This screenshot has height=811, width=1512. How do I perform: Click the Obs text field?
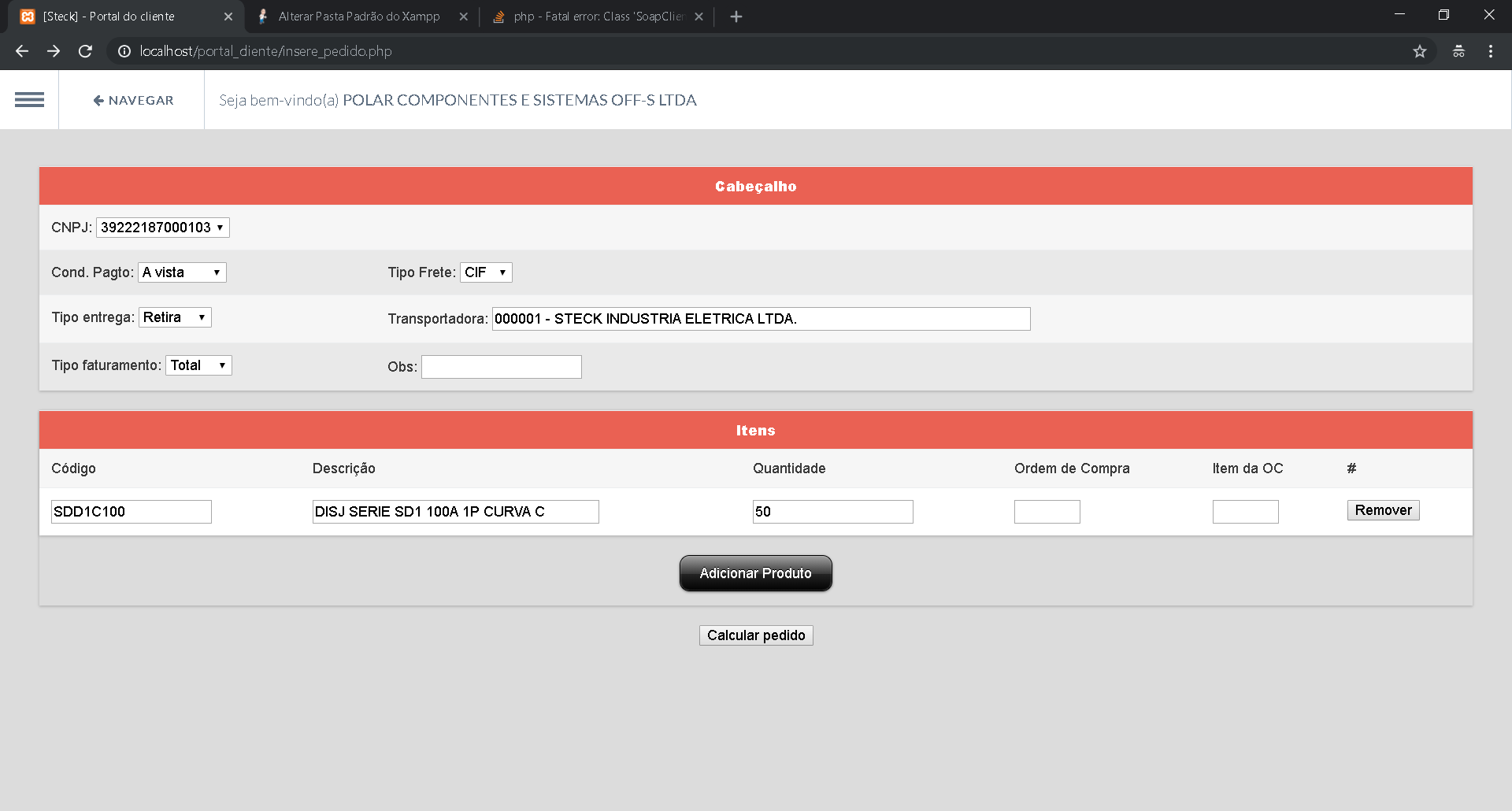pos(502,367)
